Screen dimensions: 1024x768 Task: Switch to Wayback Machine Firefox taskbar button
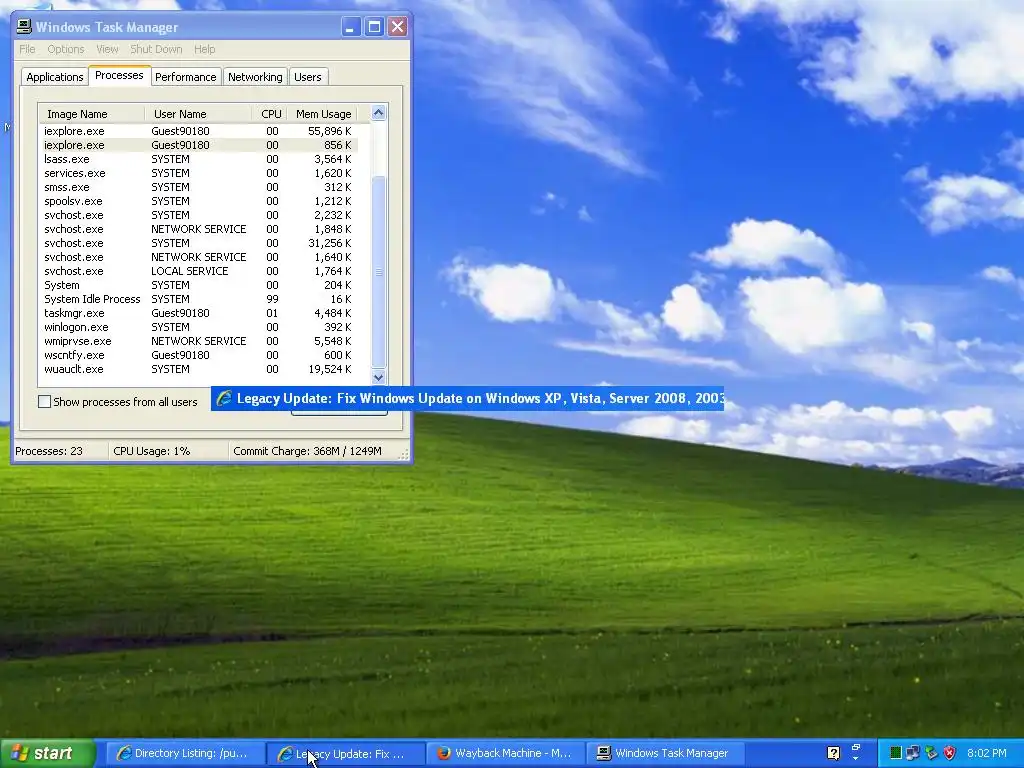point(504,753)
